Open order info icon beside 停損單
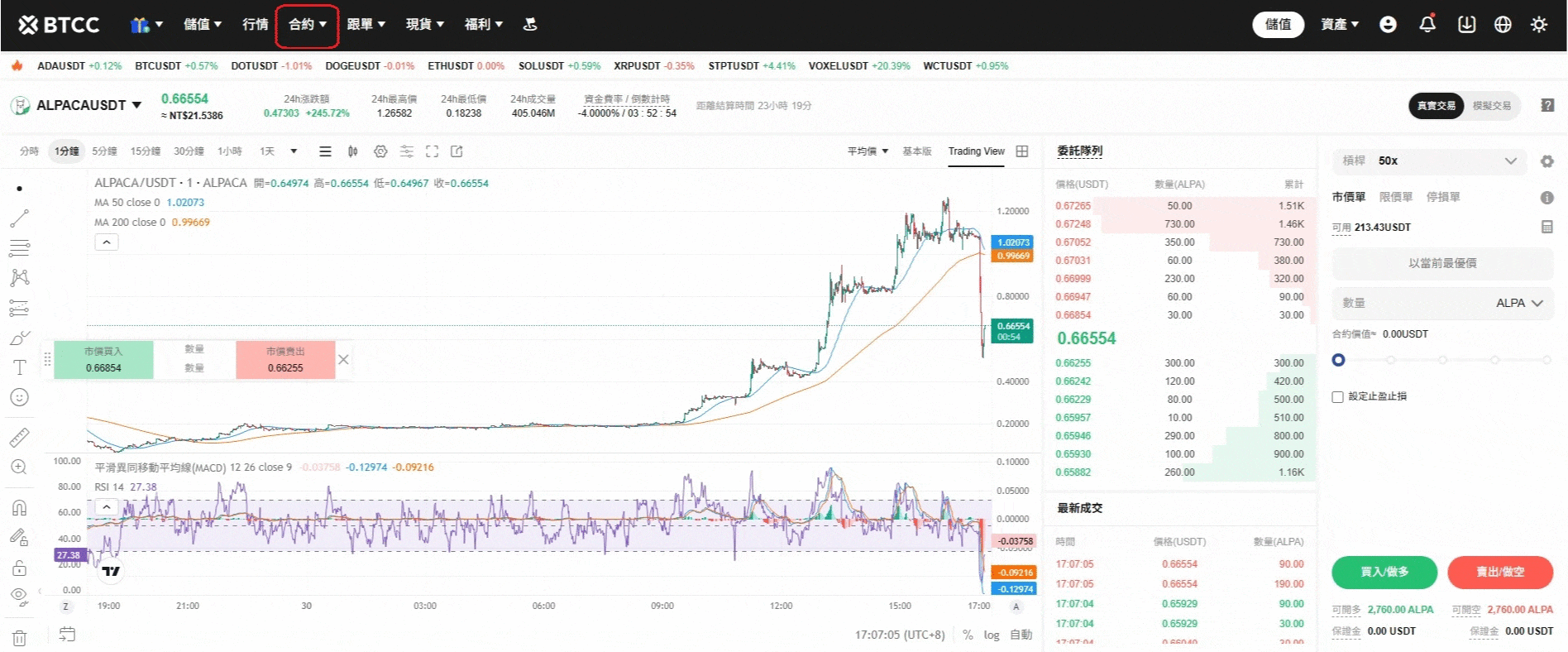This screenshot has width=1568, height=652. click(x=1546, y=198)
